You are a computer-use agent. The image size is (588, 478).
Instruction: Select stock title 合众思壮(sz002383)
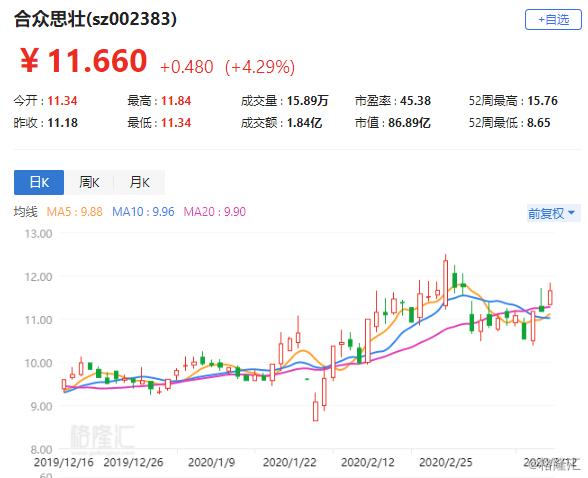(95, 19)
